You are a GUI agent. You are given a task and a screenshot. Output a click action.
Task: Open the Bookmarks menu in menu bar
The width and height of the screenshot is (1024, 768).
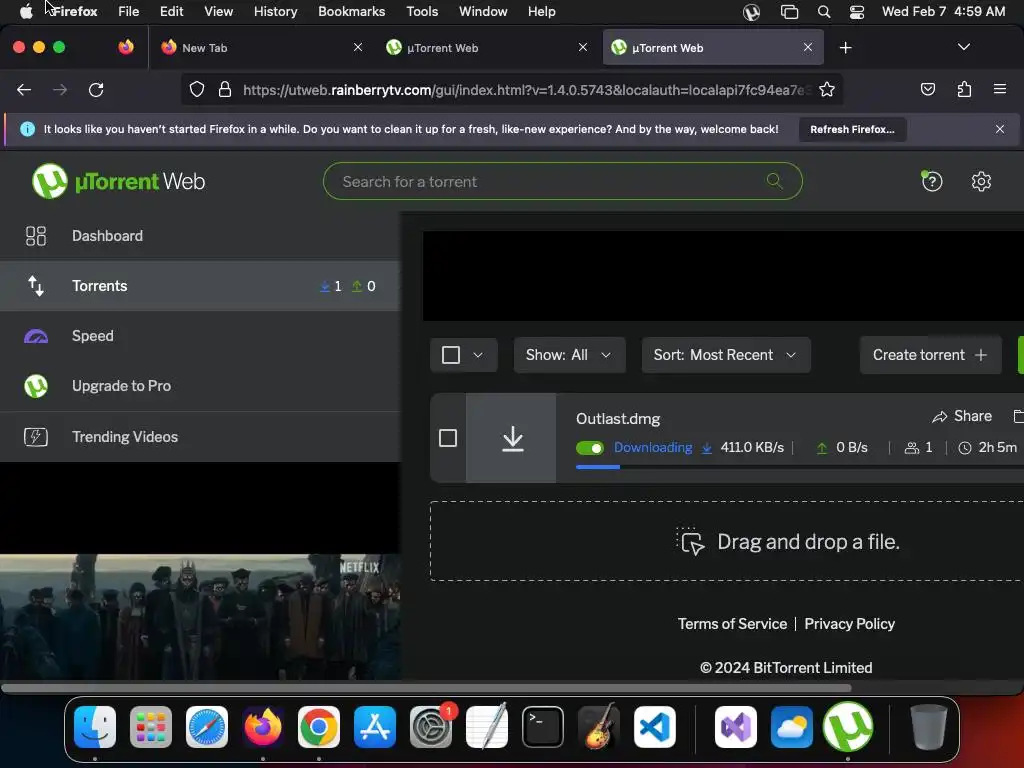click(x=351, y=11)
